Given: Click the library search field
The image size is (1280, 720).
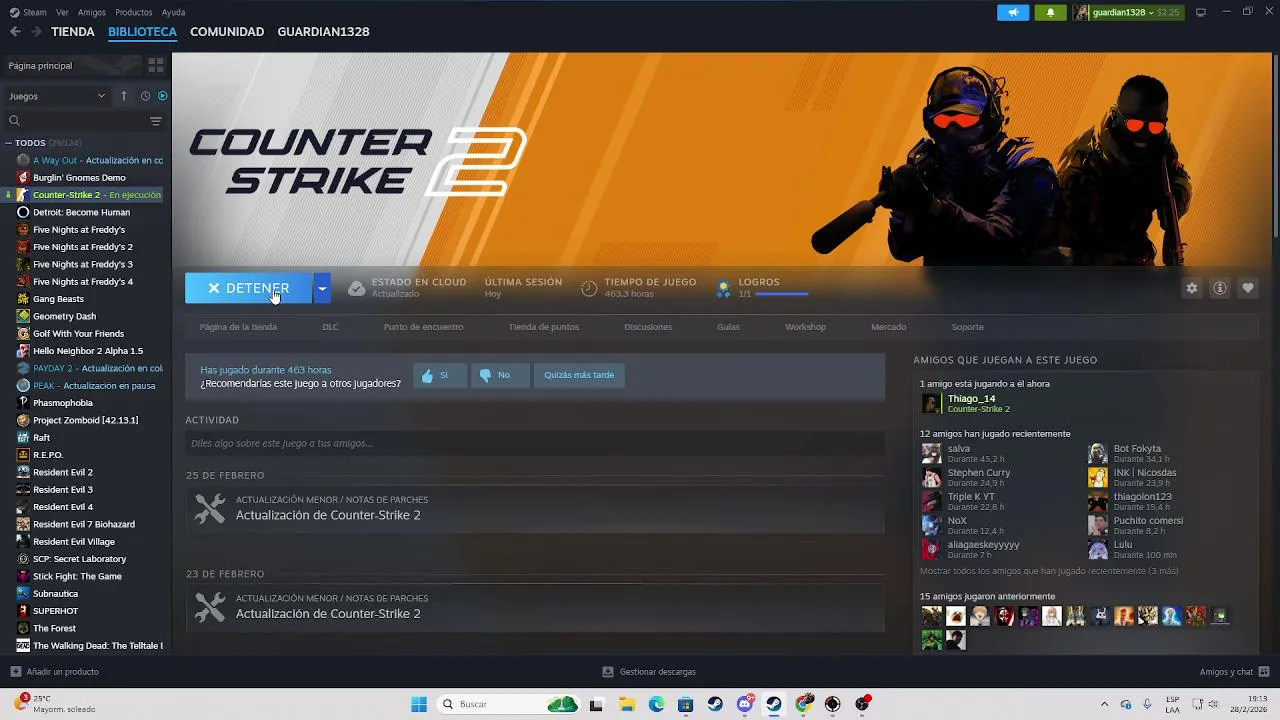Looking at the screenshot, I should point(75,121).
